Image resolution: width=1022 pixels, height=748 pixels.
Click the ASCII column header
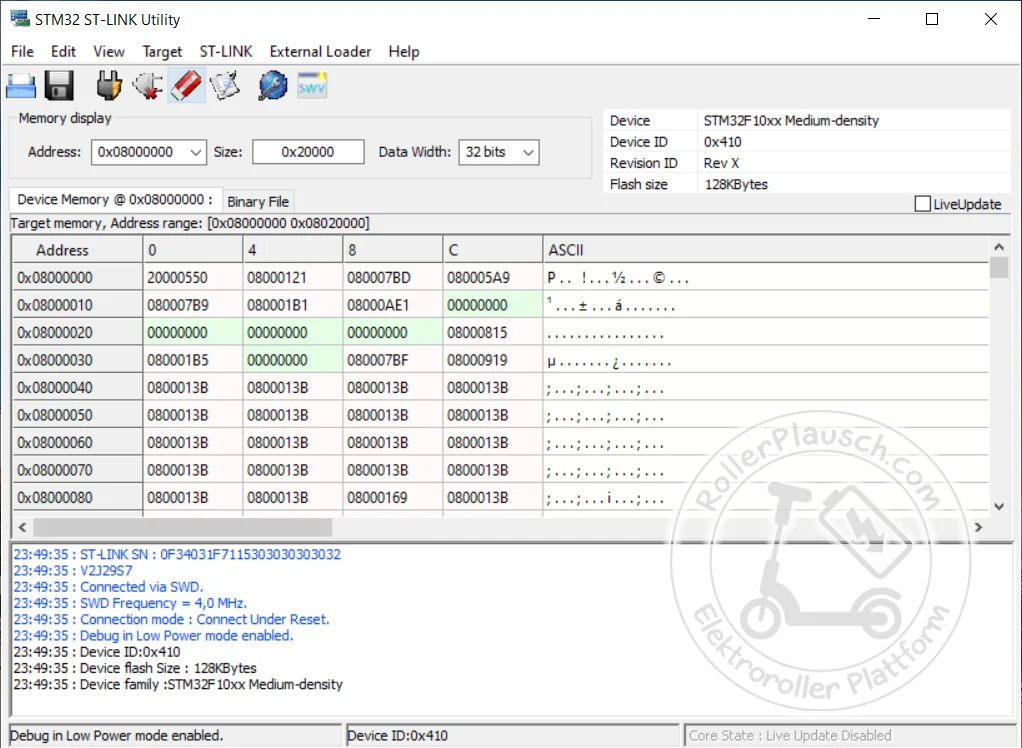point(566,250)
